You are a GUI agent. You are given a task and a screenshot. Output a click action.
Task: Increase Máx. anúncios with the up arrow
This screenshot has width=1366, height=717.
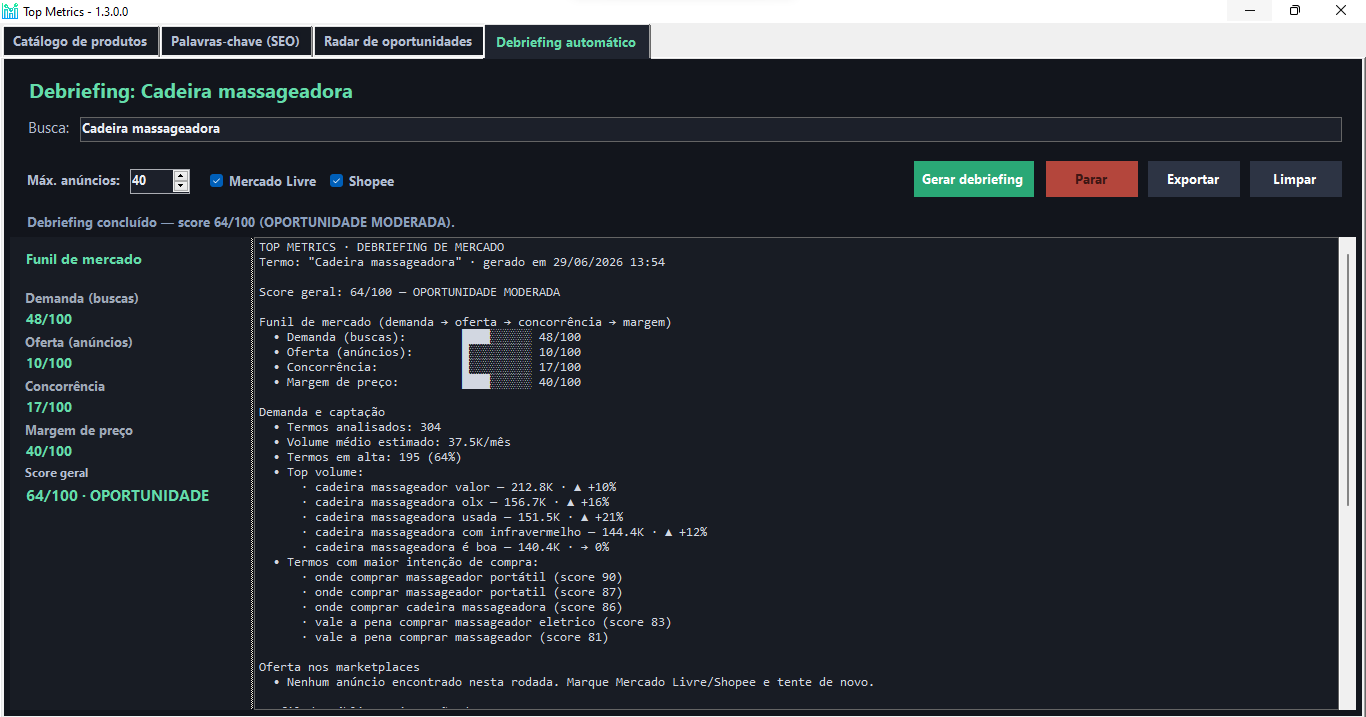(x=181, y=176)
